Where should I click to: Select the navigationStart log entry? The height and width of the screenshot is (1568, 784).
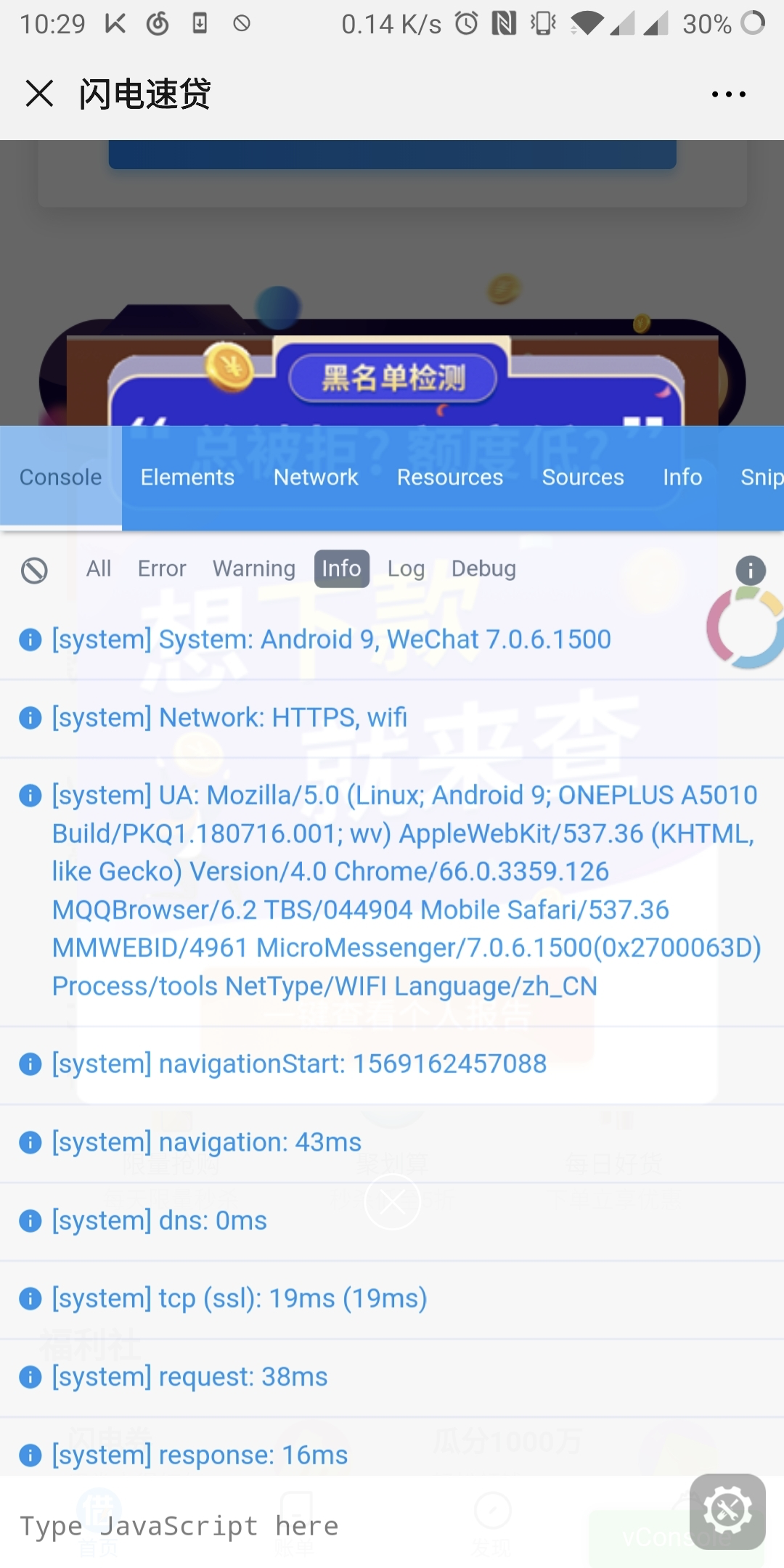(x=392, y=1065)
